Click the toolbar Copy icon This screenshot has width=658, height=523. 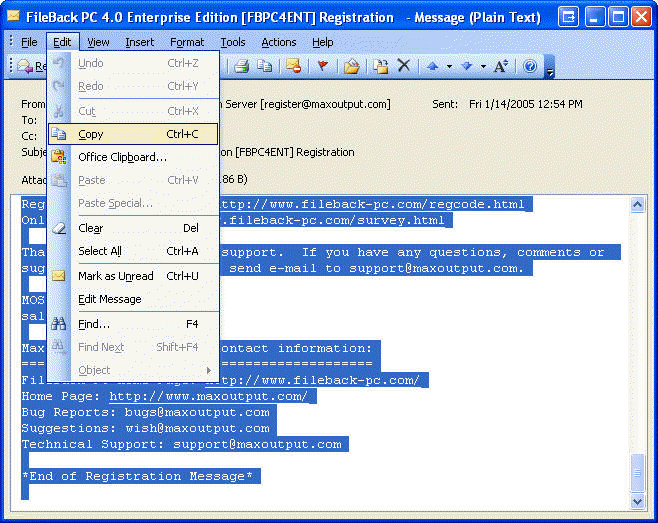264,66
